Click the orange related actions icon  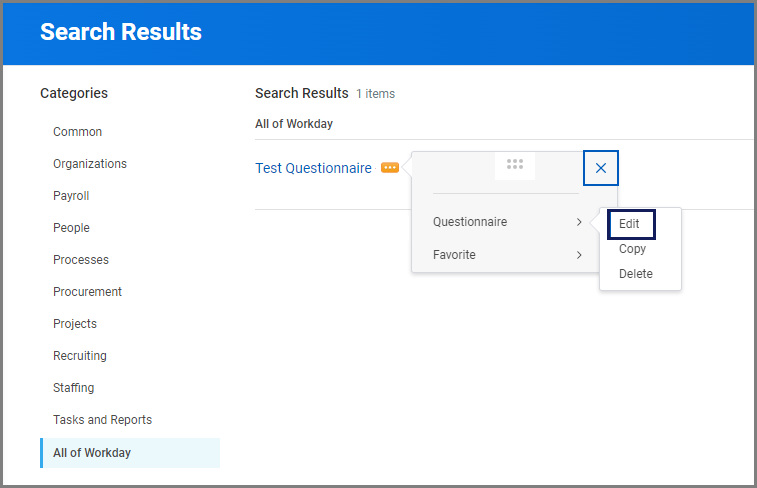pyautogui.click(x=390, y=168)
